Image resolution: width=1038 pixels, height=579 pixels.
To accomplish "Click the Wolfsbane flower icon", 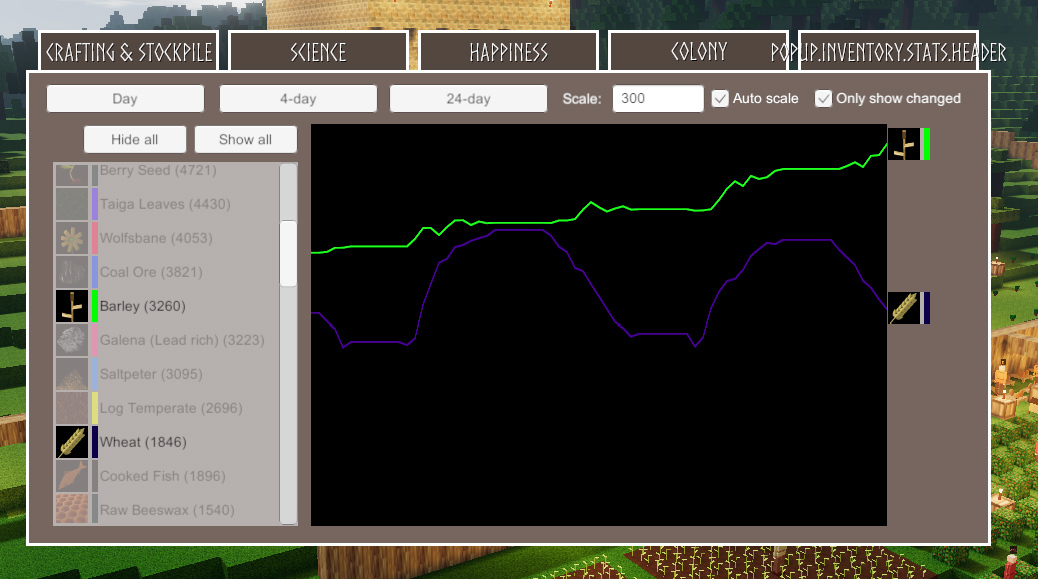I will tap(72, 238).
